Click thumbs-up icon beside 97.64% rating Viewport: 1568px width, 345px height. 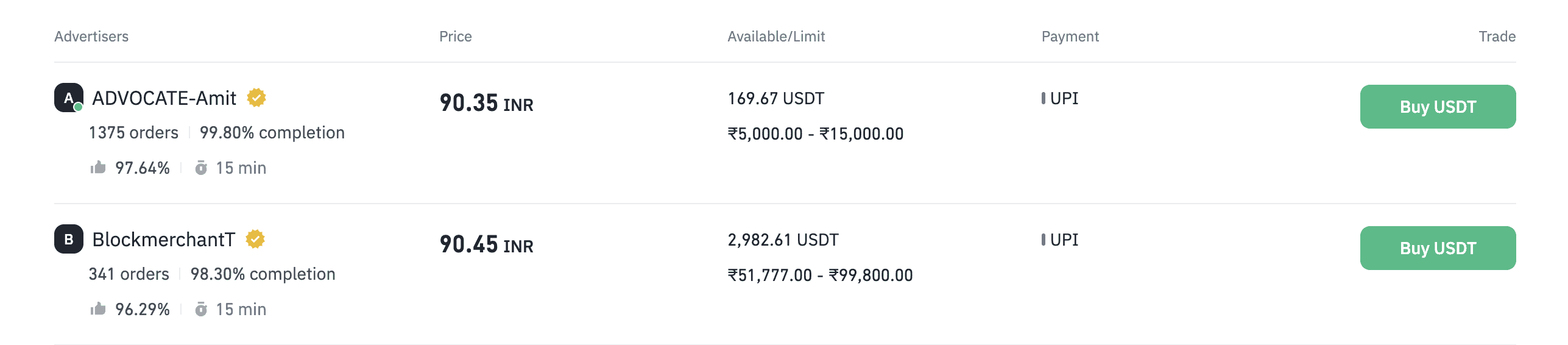[x=98, y=168]
